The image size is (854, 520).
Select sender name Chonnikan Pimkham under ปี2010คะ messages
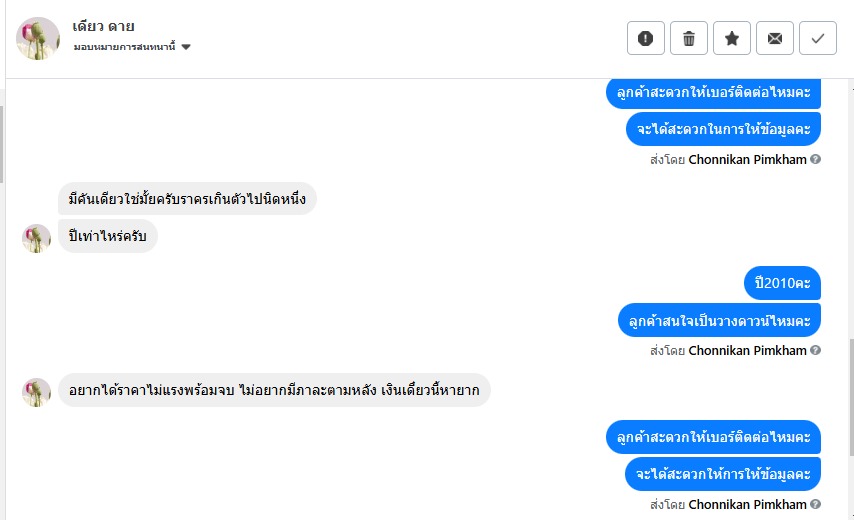pos(747,350)
